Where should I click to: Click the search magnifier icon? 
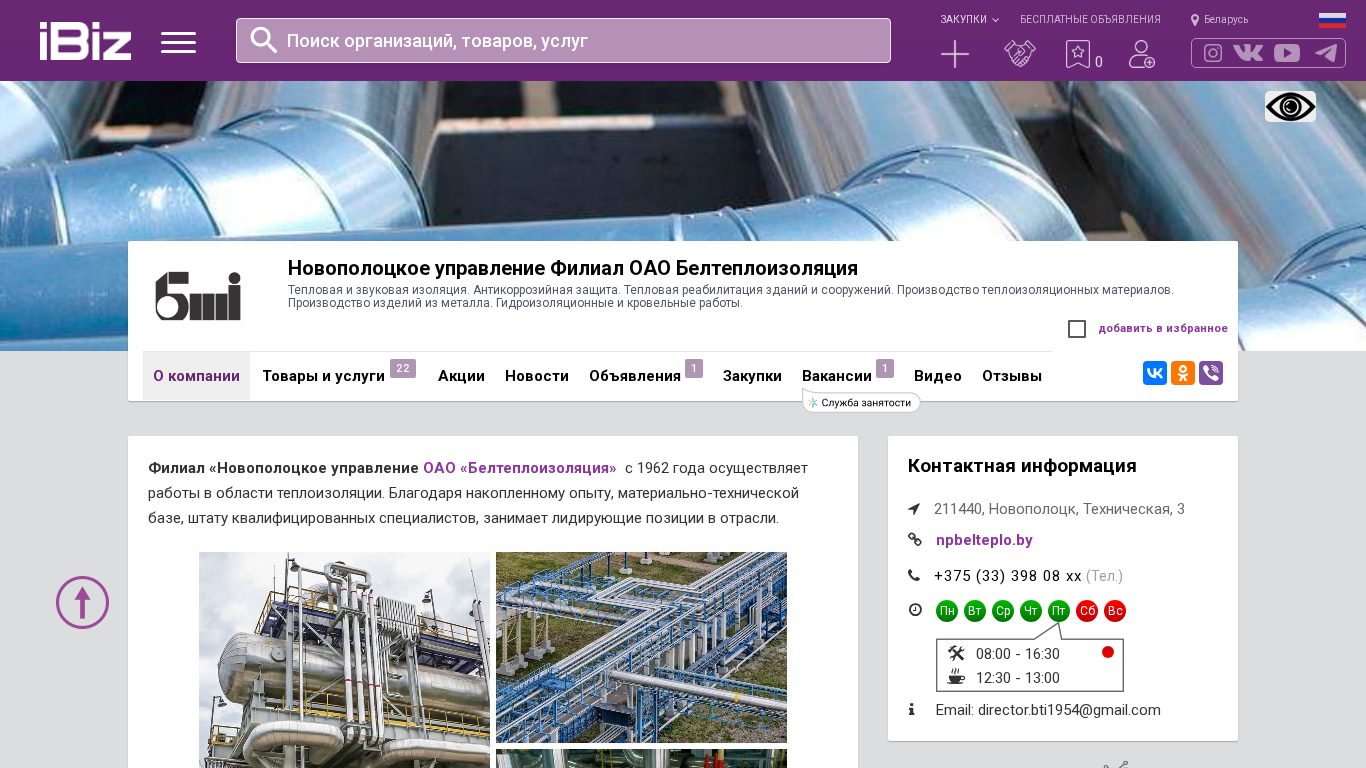point(263,40)
